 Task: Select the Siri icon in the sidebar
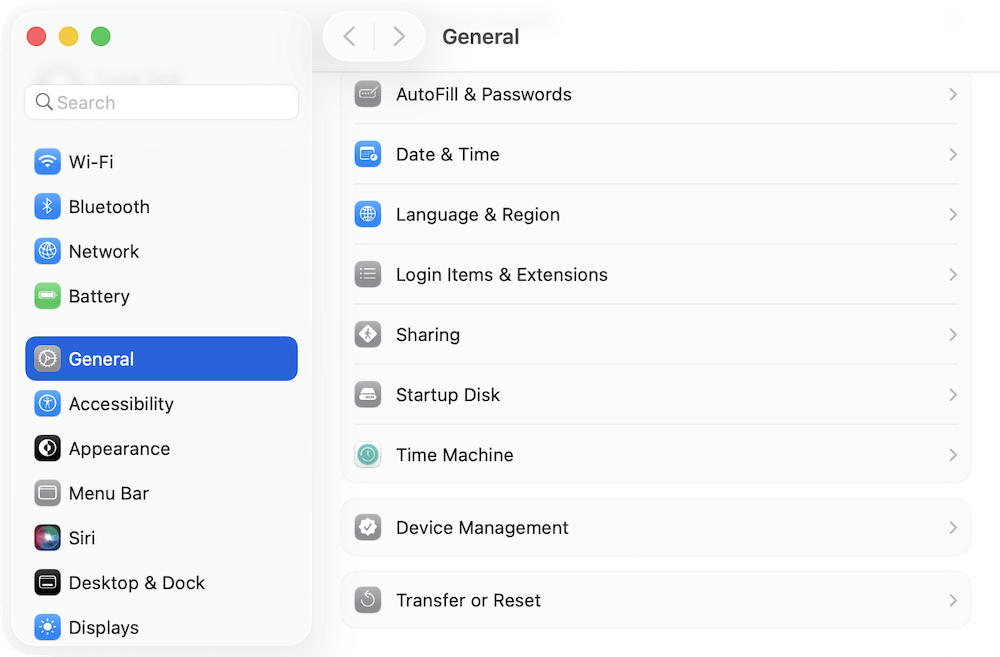(x=47, y=538)
